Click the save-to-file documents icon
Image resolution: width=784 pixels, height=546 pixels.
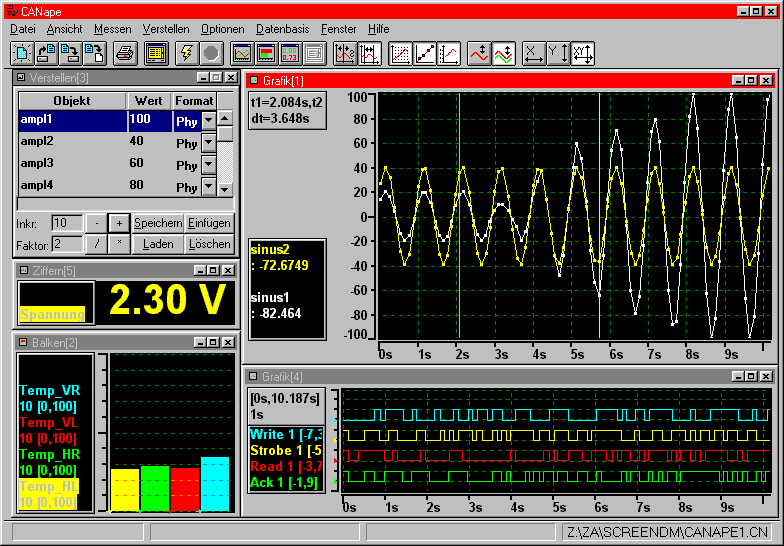click(94, 53)
